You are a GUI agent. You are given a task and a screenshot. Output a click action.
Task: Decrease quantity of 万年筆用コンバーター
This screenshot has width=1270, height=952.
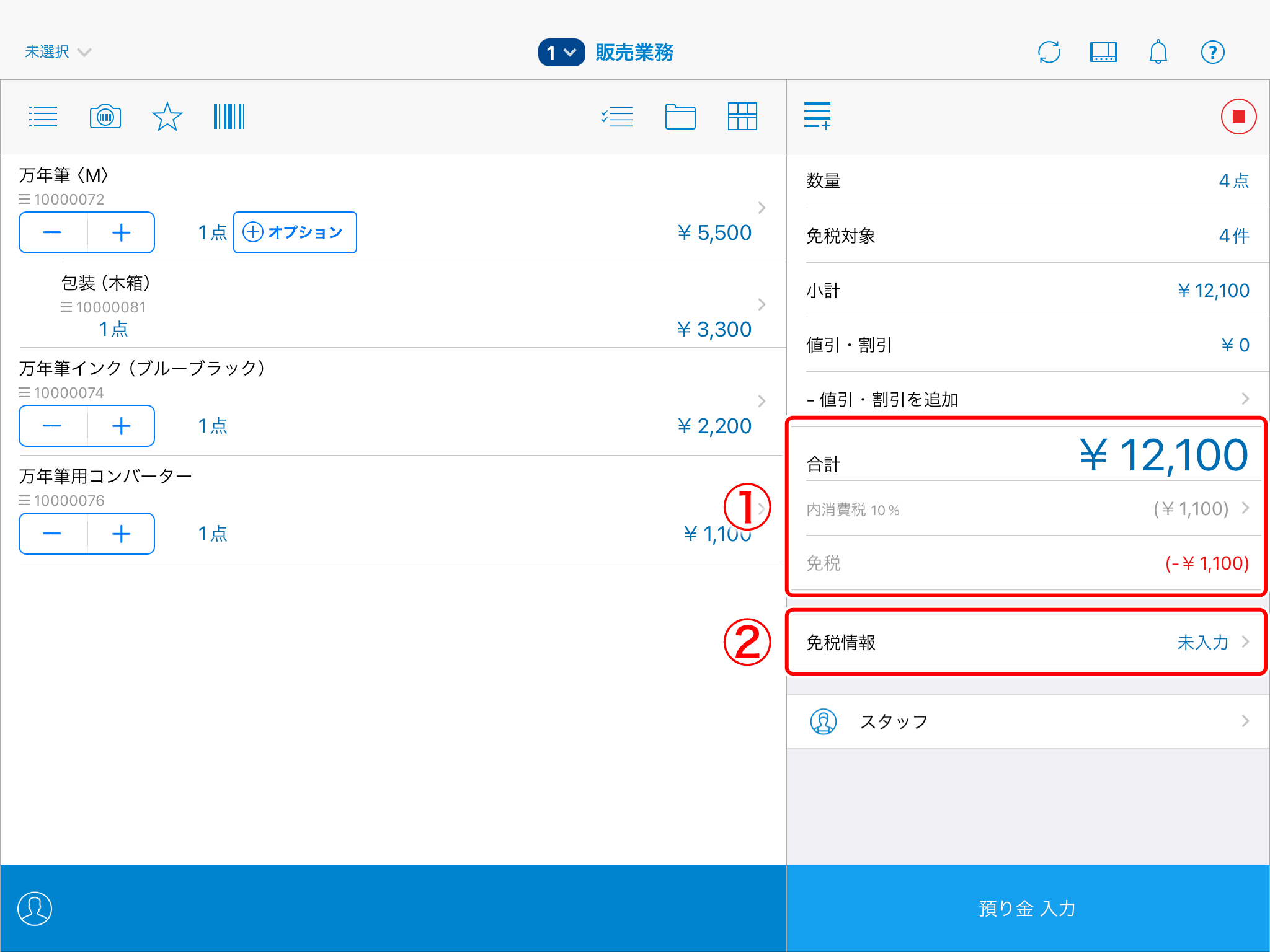53,534
